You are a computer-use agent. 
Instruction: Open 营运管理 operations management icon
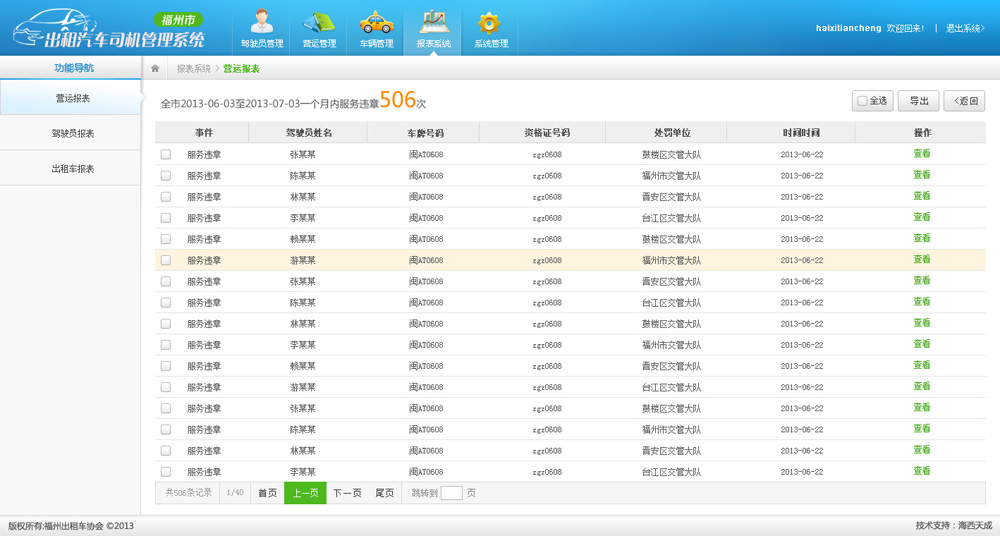(x=319, y=28)
